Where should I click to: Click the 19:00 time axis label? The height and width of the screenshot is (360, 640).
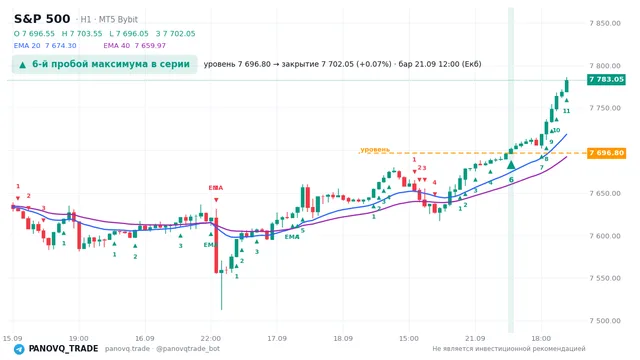(x=78, y=338)
